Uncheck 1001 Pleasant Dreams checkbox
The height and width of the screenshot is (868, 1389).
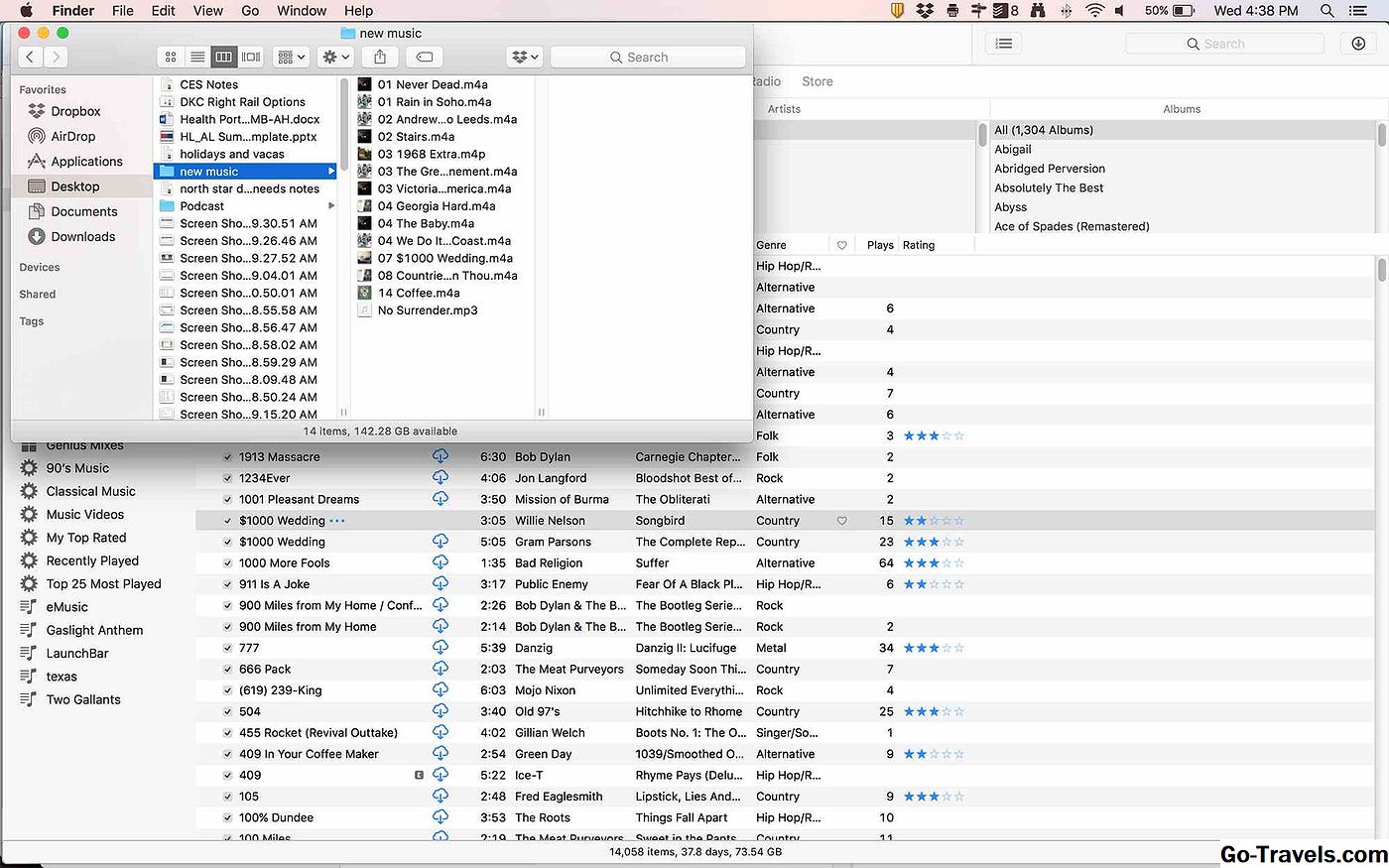tap(228, 500)
